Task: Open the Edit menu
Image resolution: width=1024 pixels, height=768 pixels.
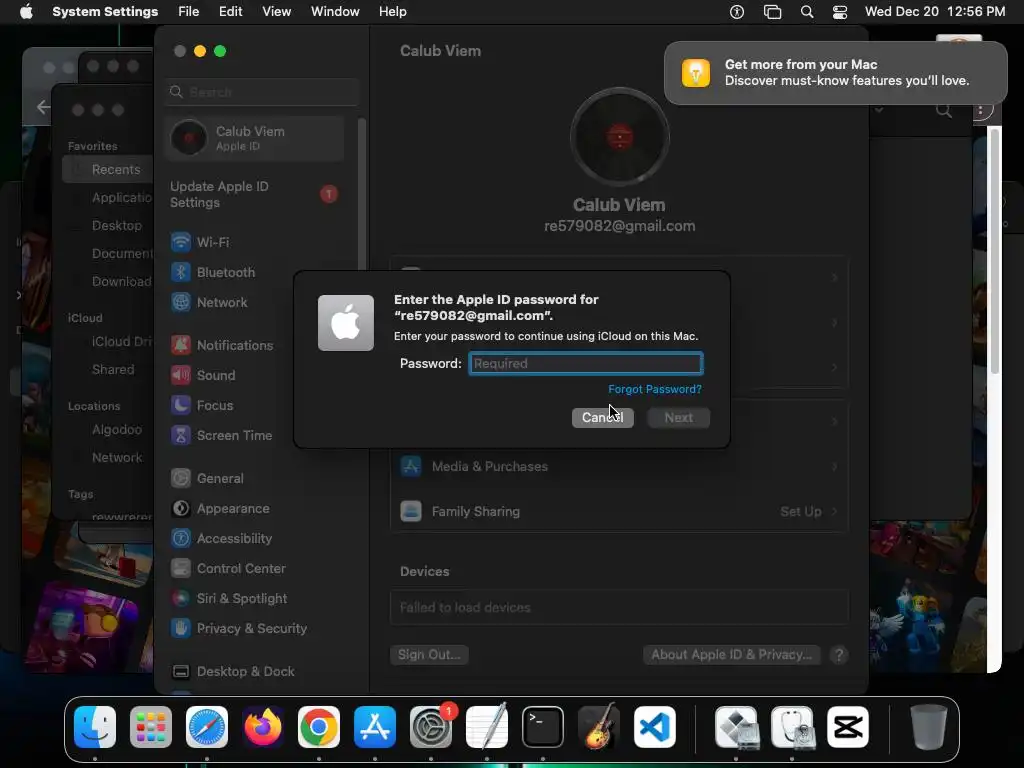Action: (x=231, y=12)
